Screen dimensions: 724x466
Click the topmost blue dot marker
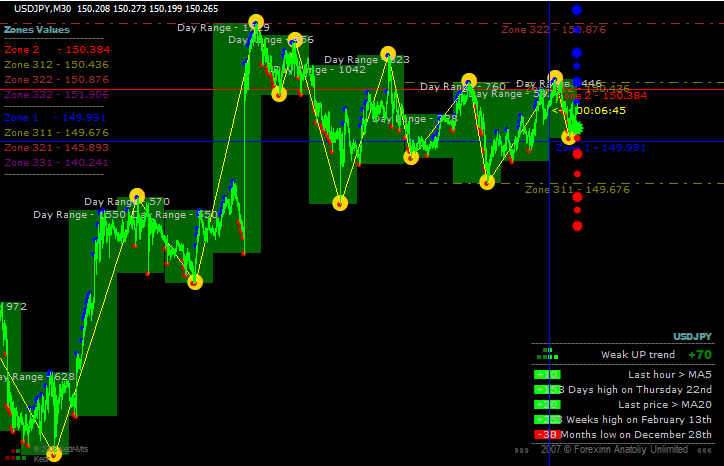576,10
